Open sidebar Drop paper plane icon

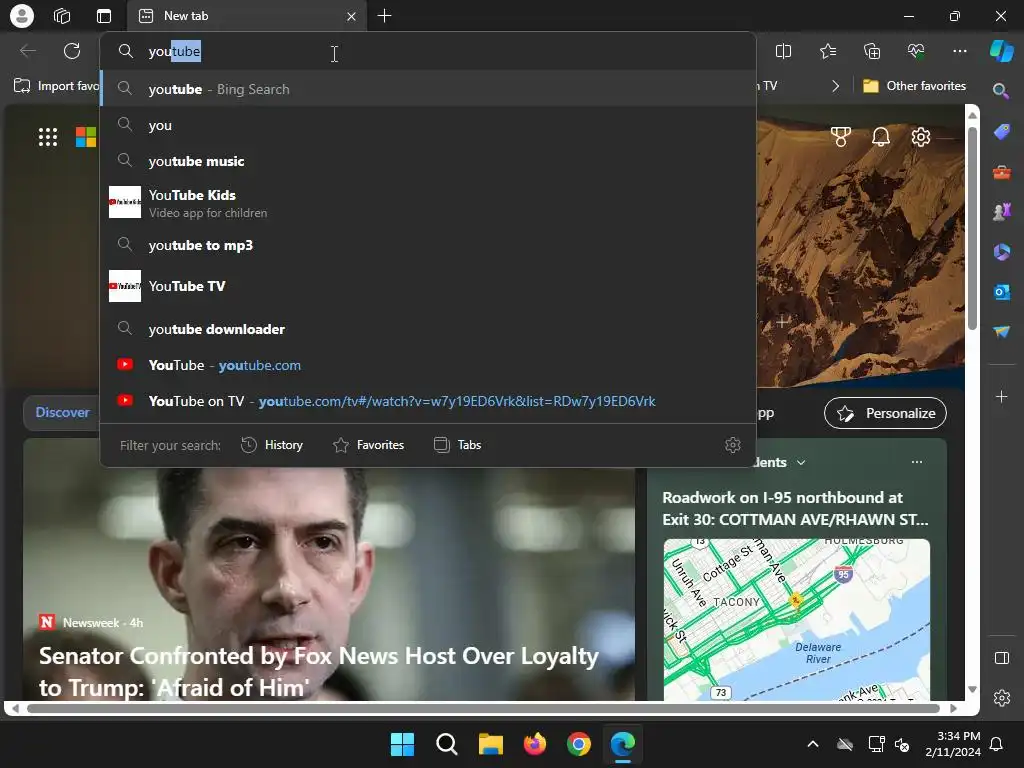coord(1002,332)
